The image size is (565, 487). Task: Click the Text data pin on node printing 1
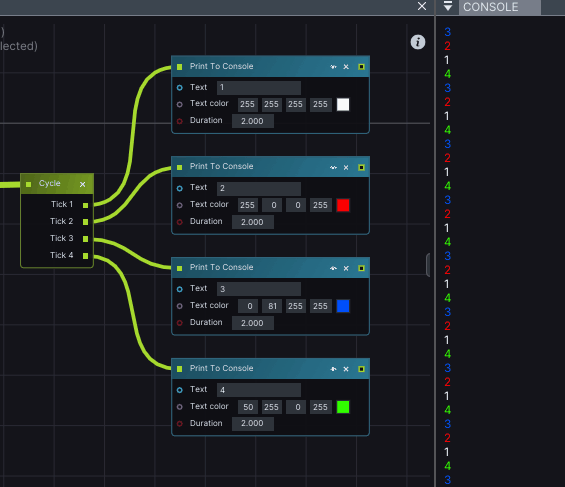(x=179, y=88)
